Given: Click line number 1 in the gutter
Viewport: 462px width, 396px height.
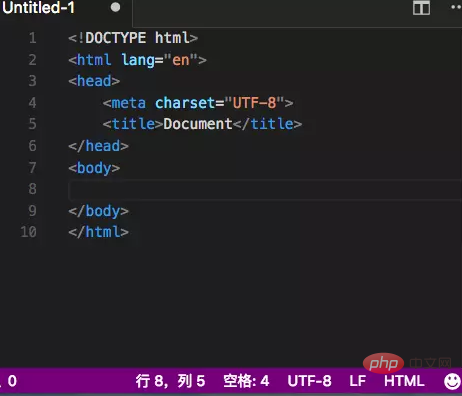Looking at the screenshot, I should click(32, 38).
